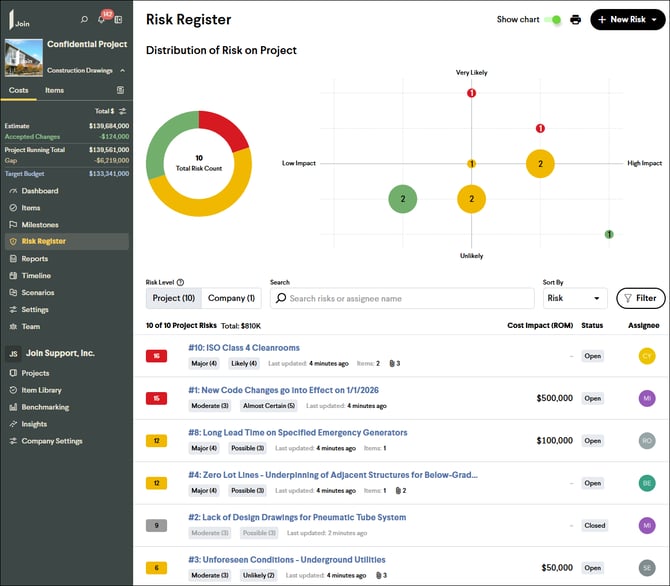This screenshot has width=670, height=586.
Task: Open the notifications bell
Action: pos(101,19)
